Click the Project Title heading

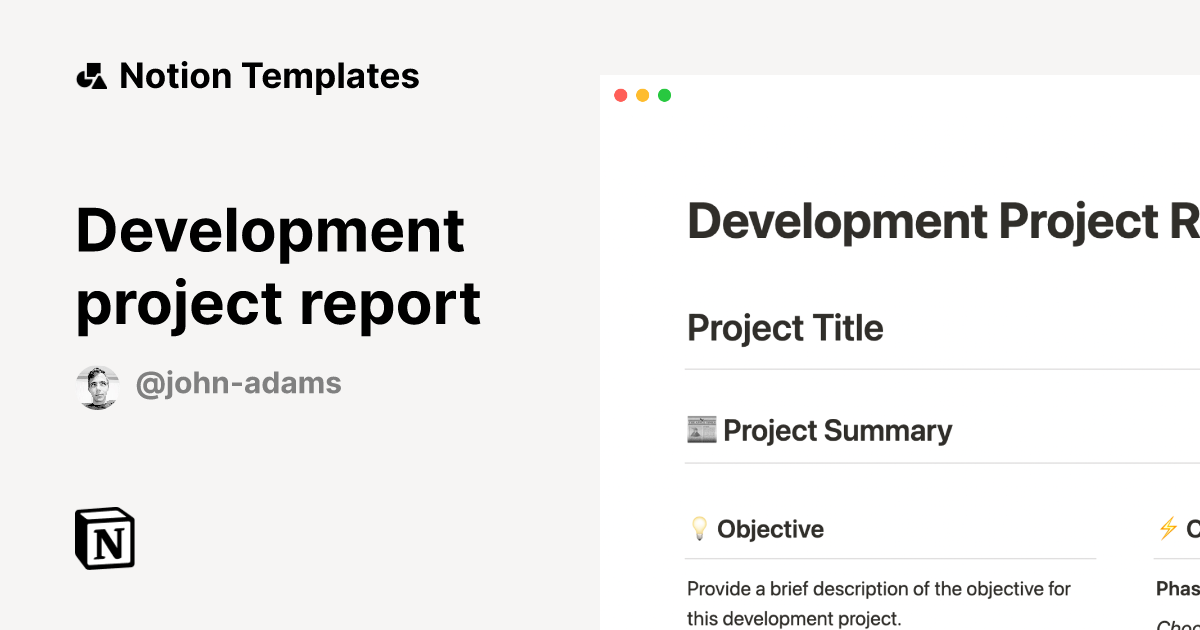pyautogui.click(x=785, y=328)
